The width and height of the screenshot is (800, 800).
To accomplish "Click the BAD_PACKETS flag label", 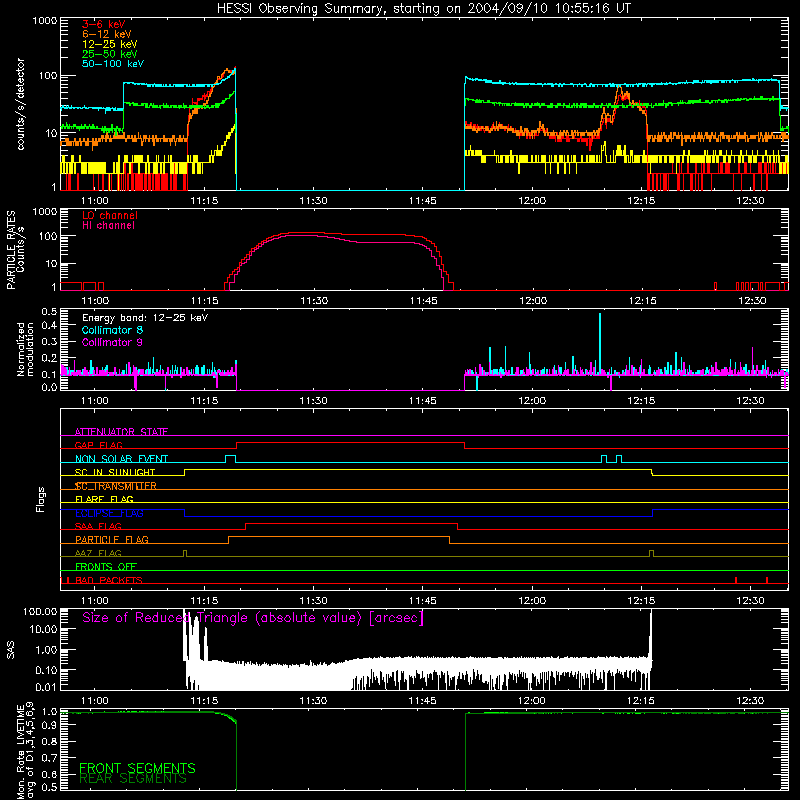I will click(x=109, y=580).
